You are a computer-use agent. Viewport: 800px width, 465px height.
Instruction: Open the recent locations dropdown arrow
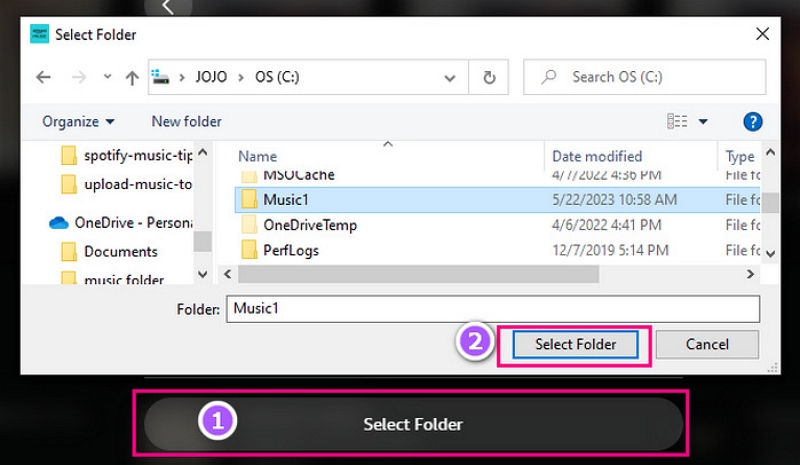107,77
